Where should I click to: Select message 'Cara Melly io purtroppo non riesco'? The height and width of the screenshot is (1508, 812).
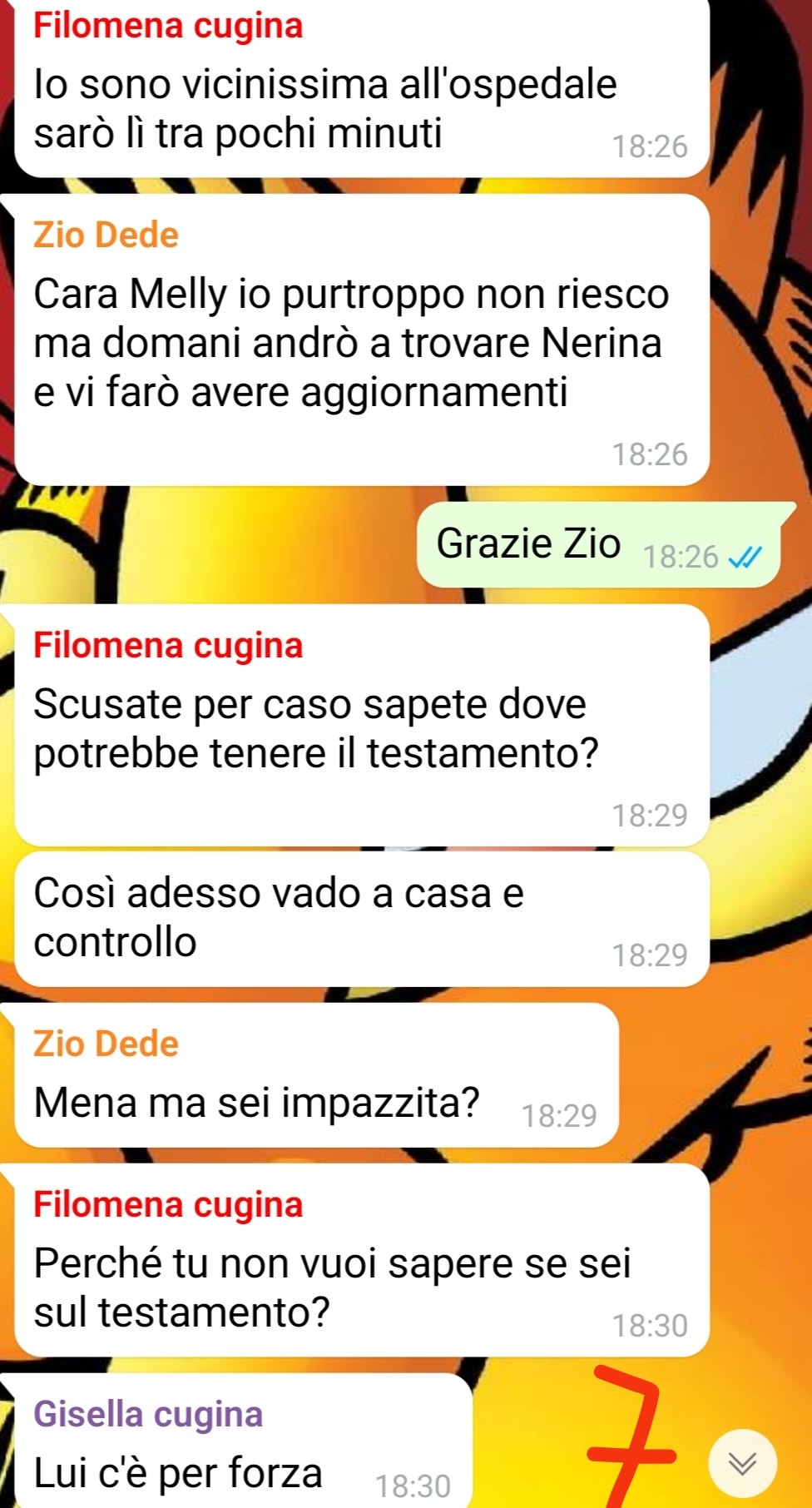point(362,340)
